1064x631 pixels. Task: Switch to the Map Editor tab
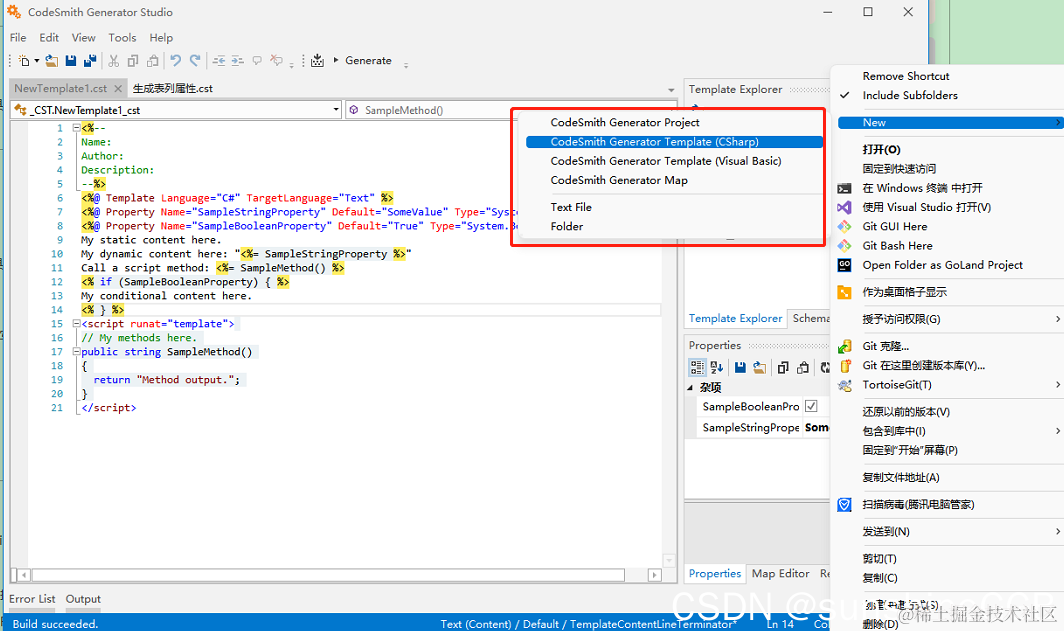[x=780, y=573]
